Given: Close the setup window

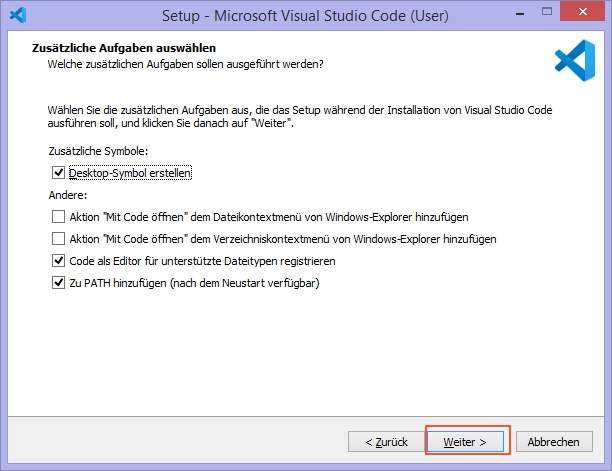Looking at the screenshot, I should pos(582,11).
